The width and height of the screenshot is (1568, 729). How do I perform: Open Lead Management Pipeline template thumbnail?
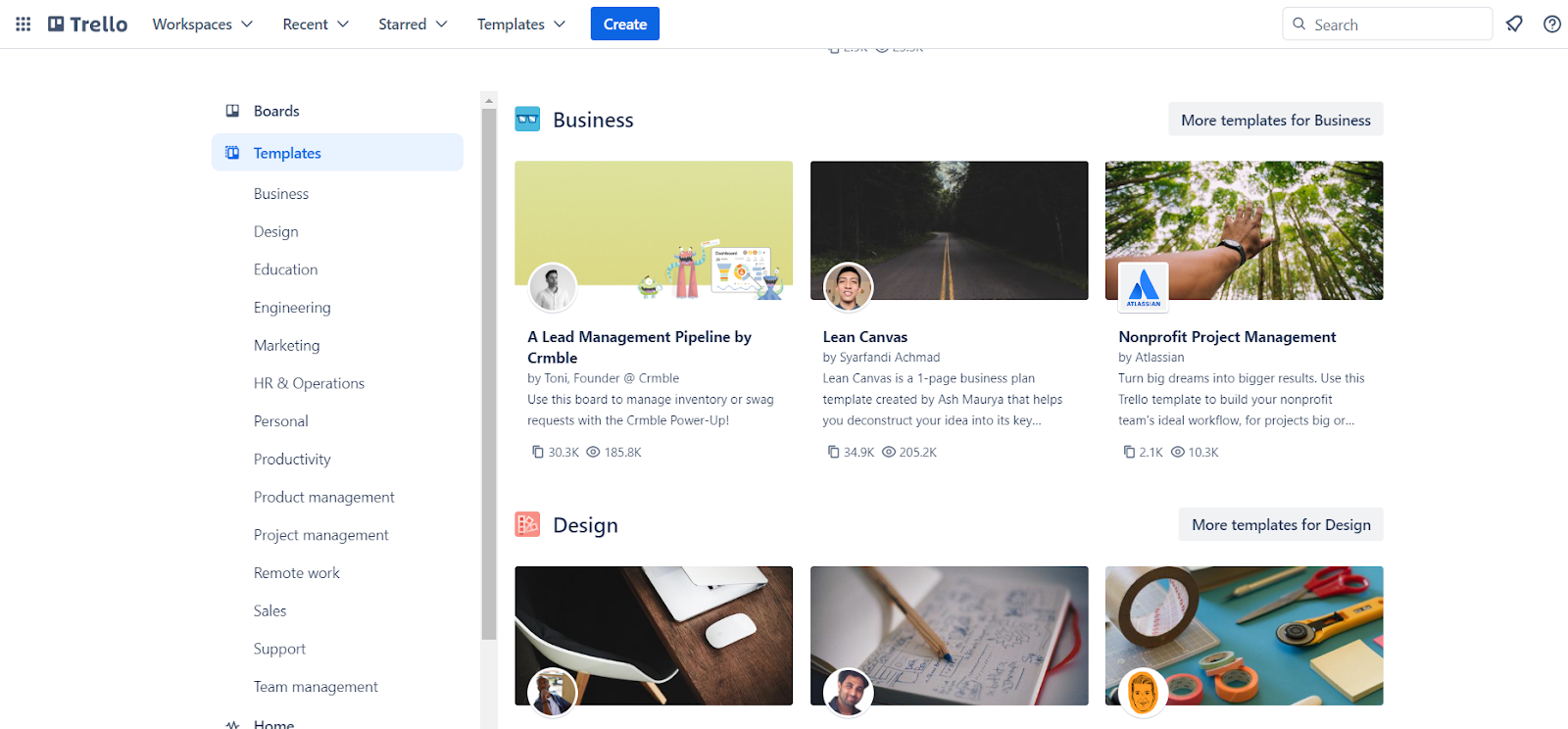[654, 230]
